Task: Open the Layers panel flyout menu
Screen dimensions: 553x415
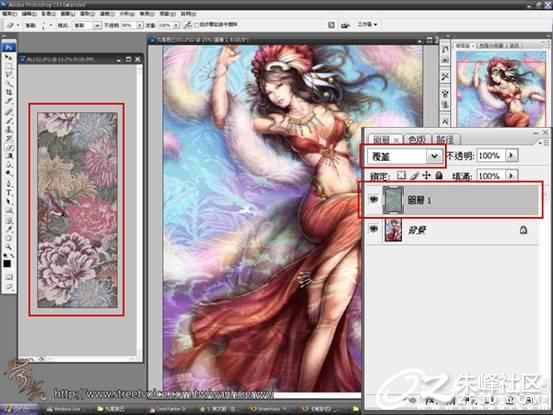Action: click(x=543, y=142)
